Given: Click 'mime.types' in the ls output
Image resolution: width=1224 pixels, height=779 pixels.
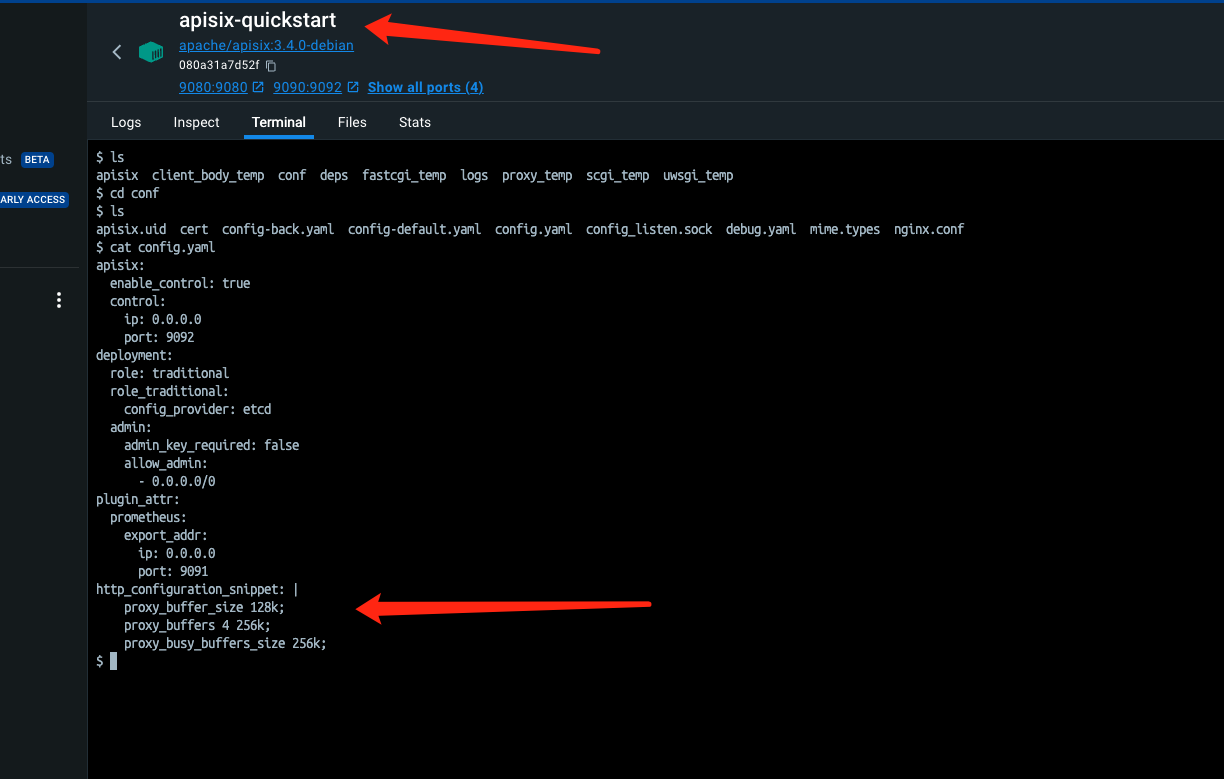Looking at the screenshot, I should (845, 229).
